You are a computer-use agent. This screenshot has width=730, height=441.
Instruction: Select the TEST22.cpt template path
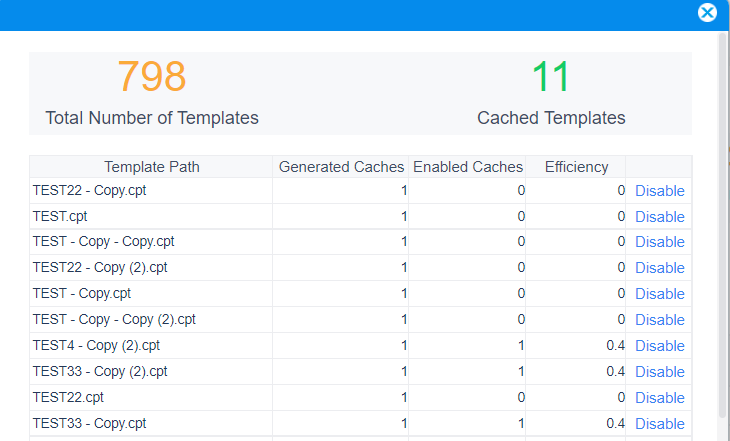68,398
